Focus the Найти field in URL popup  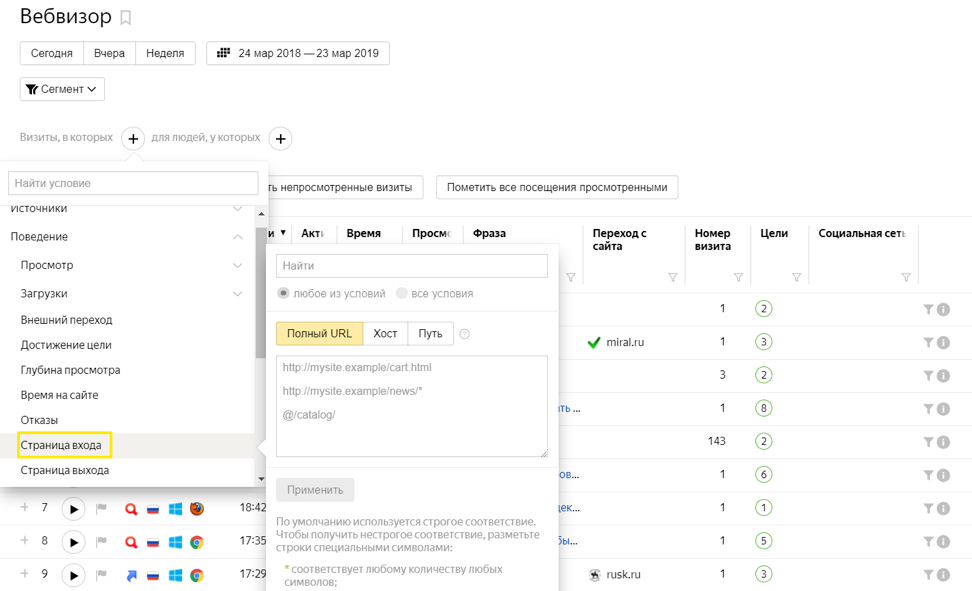click(412, 266)
